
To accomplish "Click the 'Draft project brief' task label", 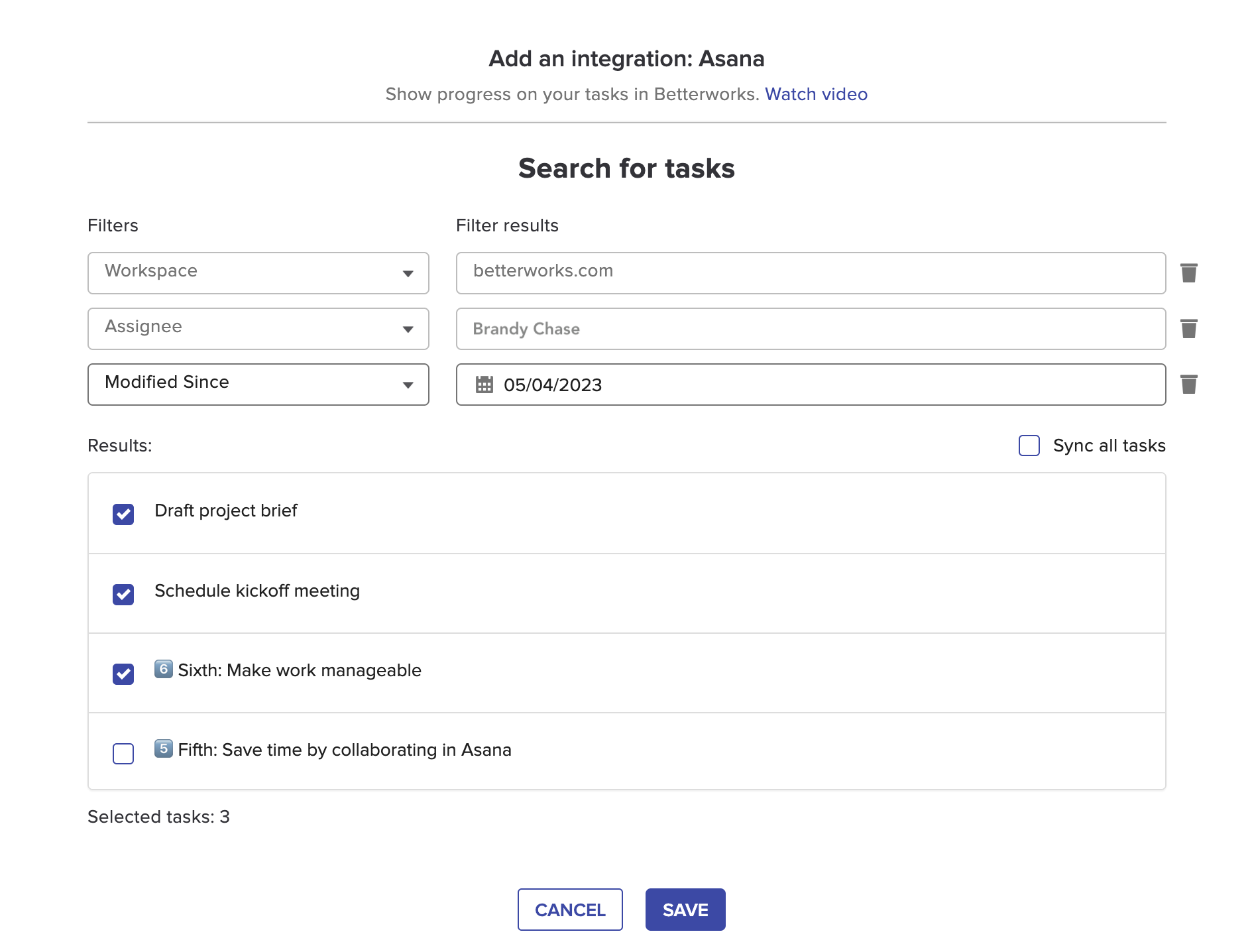I will click(x=226, y=510).
